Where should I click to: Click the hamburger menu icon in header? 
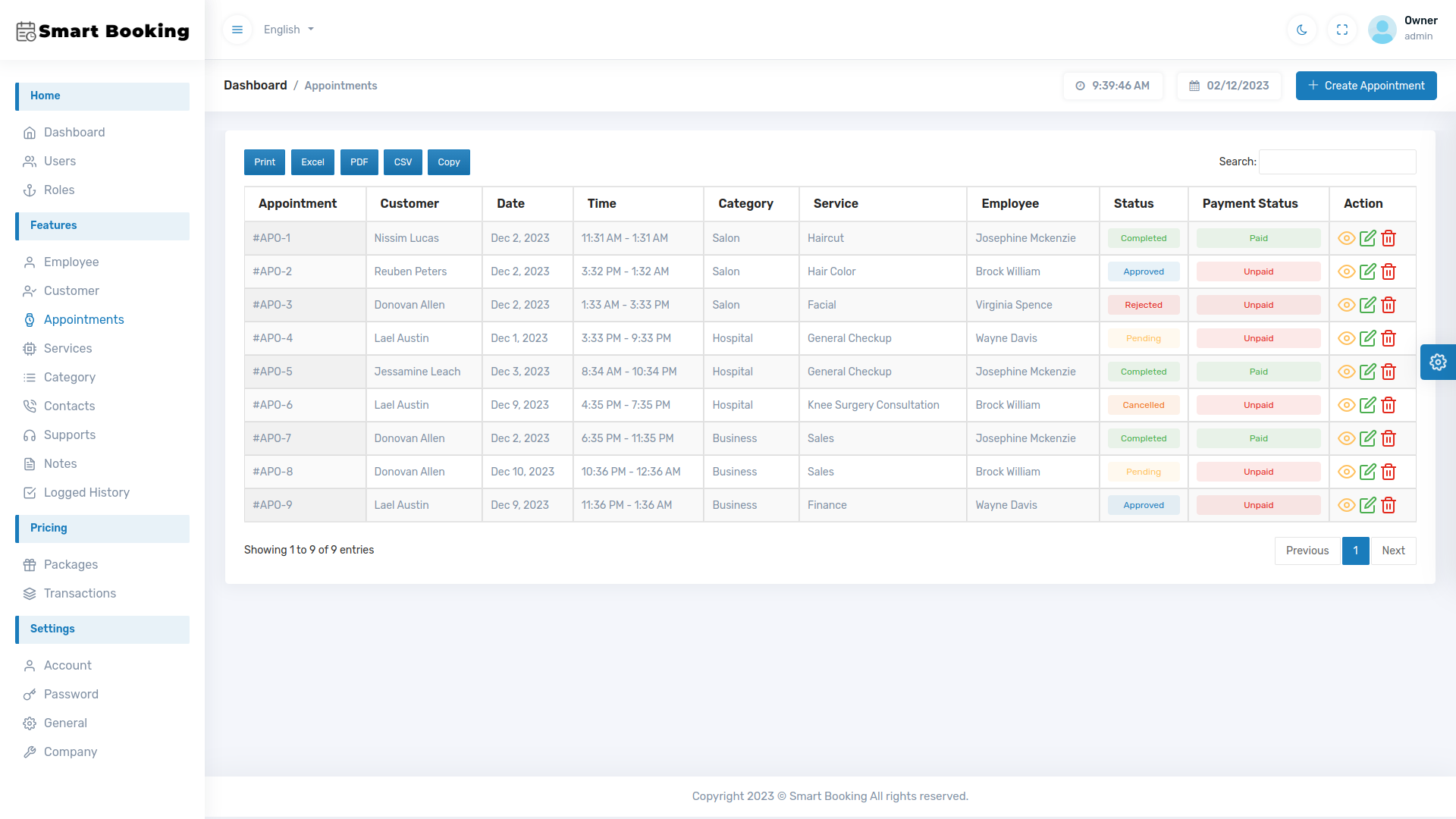click(x=237, y=30)
